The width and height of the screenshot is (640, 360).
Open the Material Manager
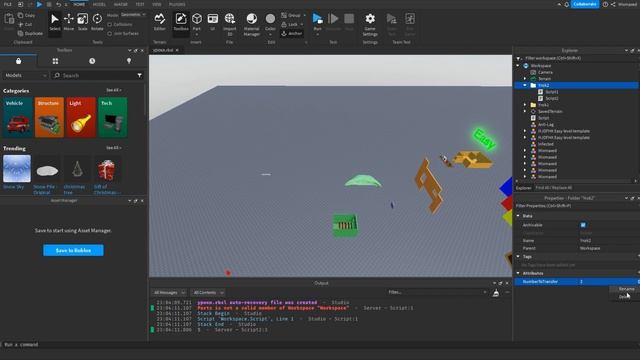pyautogui.click(x=251, y=24)
